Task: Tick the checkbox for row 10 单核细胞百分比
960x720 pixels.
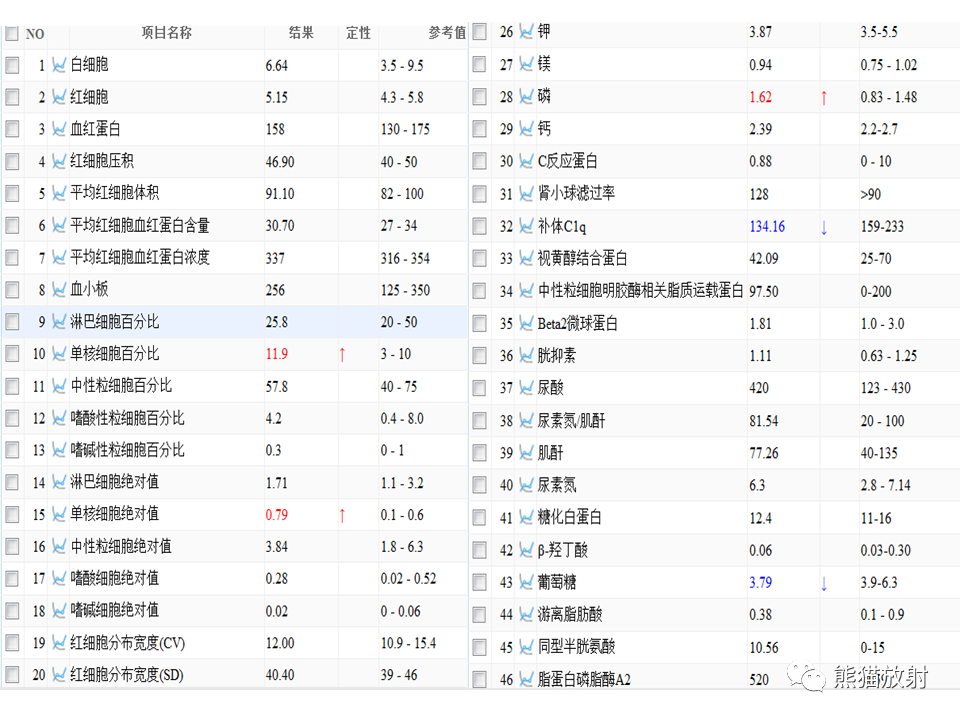Action: point(12,353)
